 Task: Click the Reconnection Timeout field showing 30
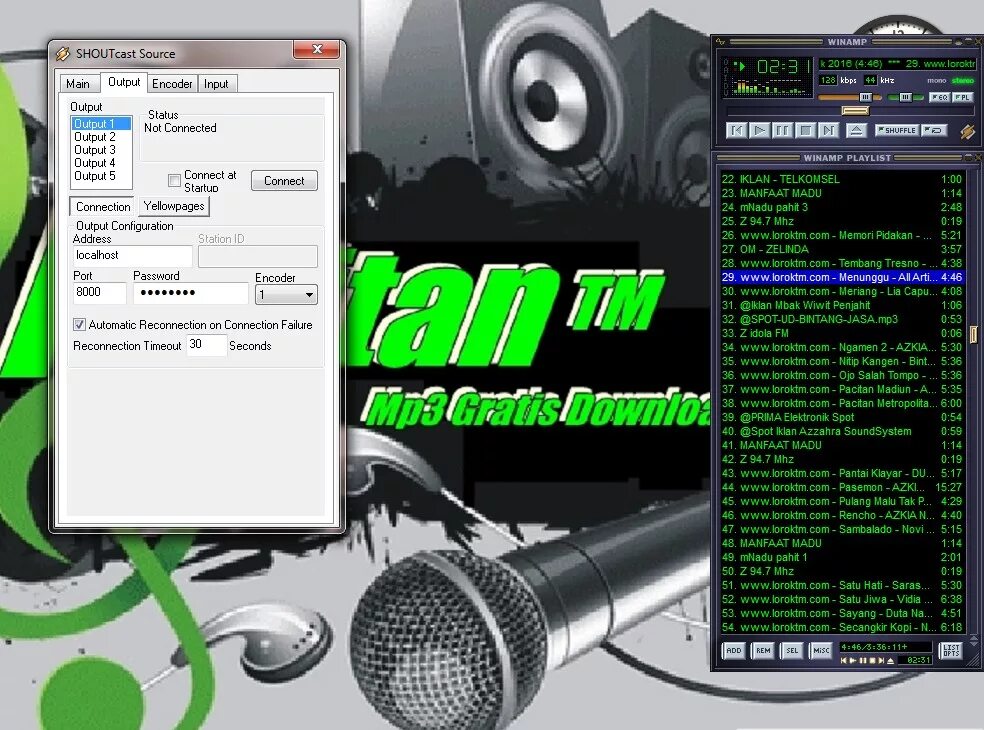click(x=206, y=345)
